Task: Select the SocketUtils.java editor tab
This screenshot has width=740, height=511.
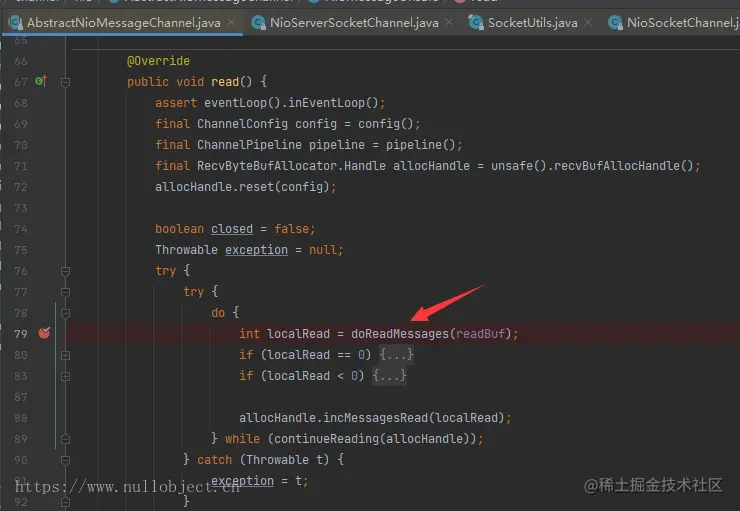Action: [x=532, y=23]
